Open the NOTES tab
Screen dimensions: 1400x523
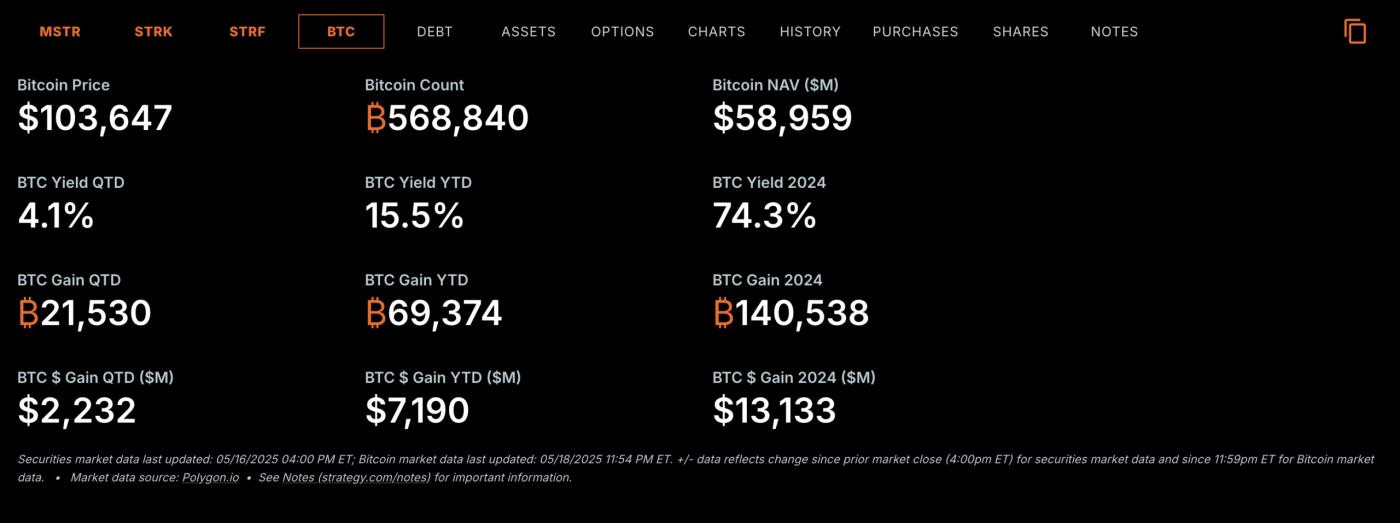click(x=1114, y=32)
